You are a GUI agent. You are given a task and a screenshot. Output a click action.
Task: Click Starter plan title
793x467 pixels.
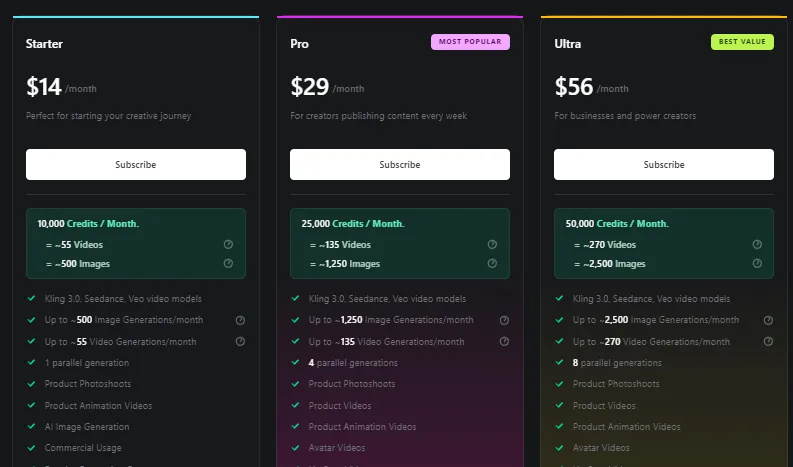pos(45,44)
